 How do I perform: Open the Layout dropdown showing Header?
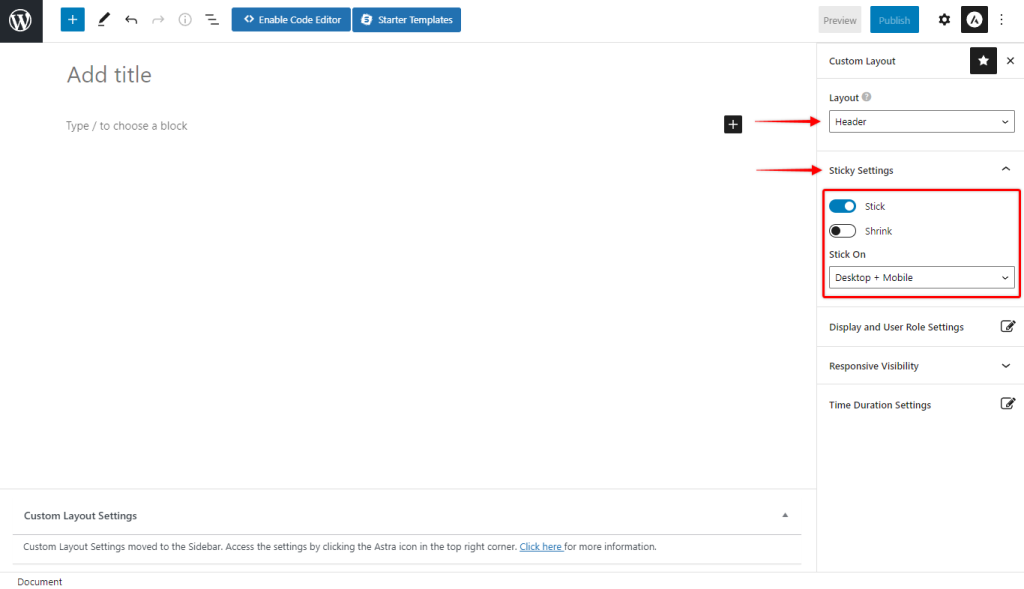[x=921, y=122]
